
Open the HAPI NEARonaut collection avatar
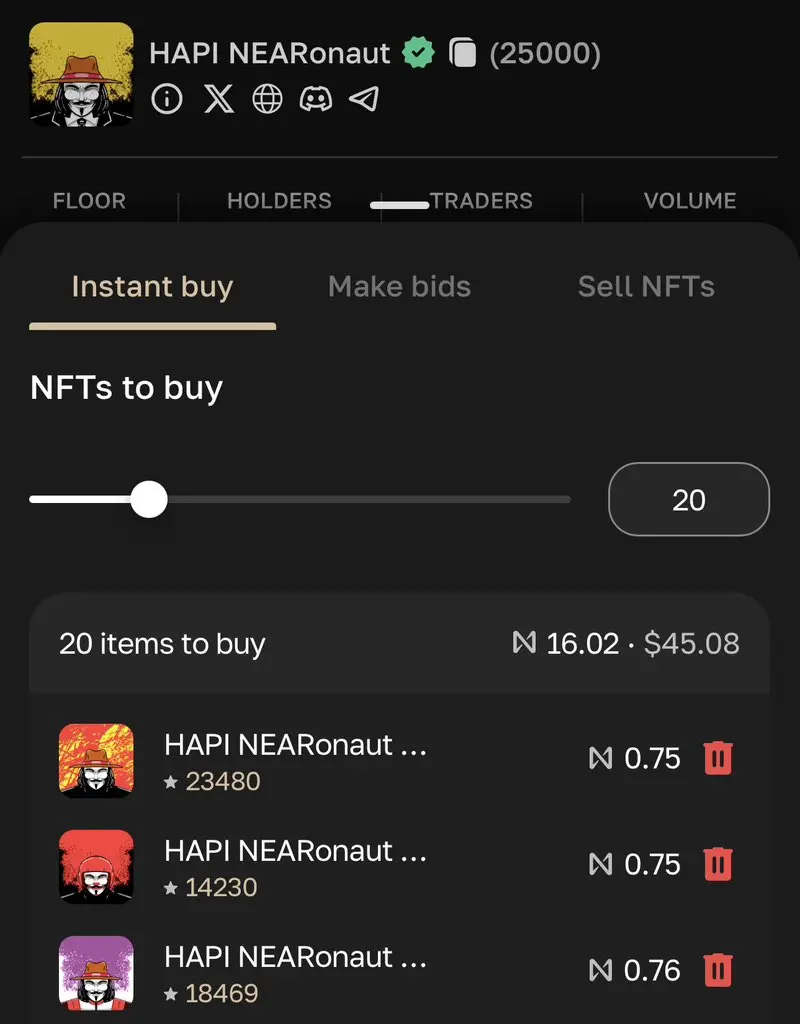pyautogui.click(x=82, y=74)
